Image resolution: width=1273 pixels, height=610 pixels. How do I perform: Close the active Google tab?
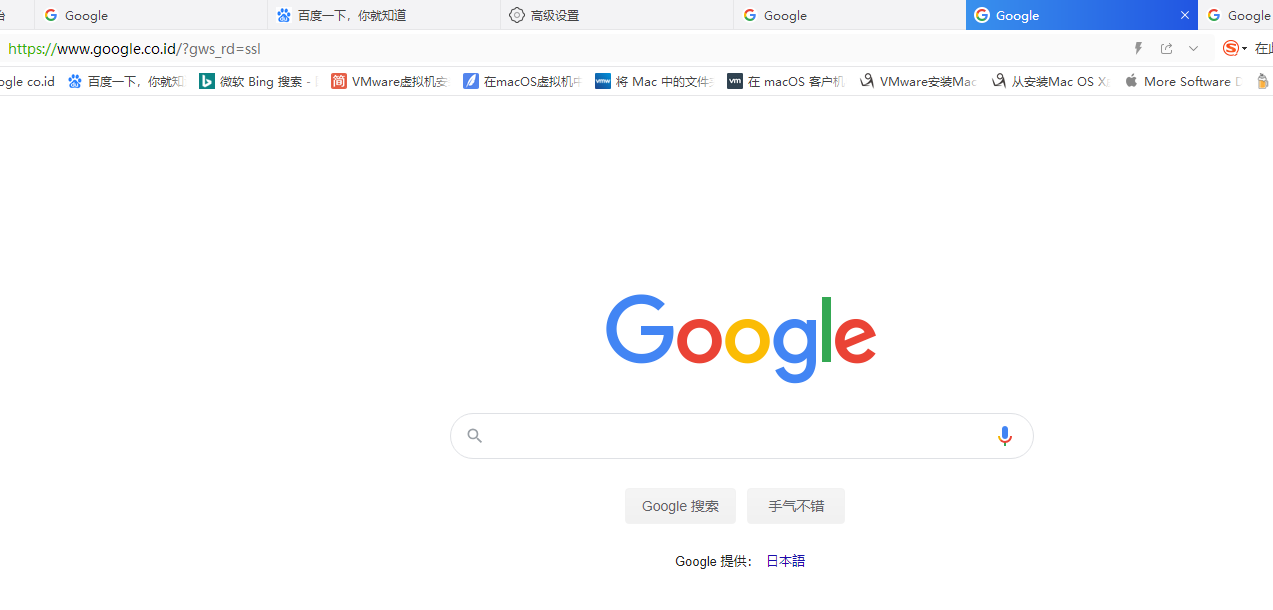click(x=1185, y=15)
